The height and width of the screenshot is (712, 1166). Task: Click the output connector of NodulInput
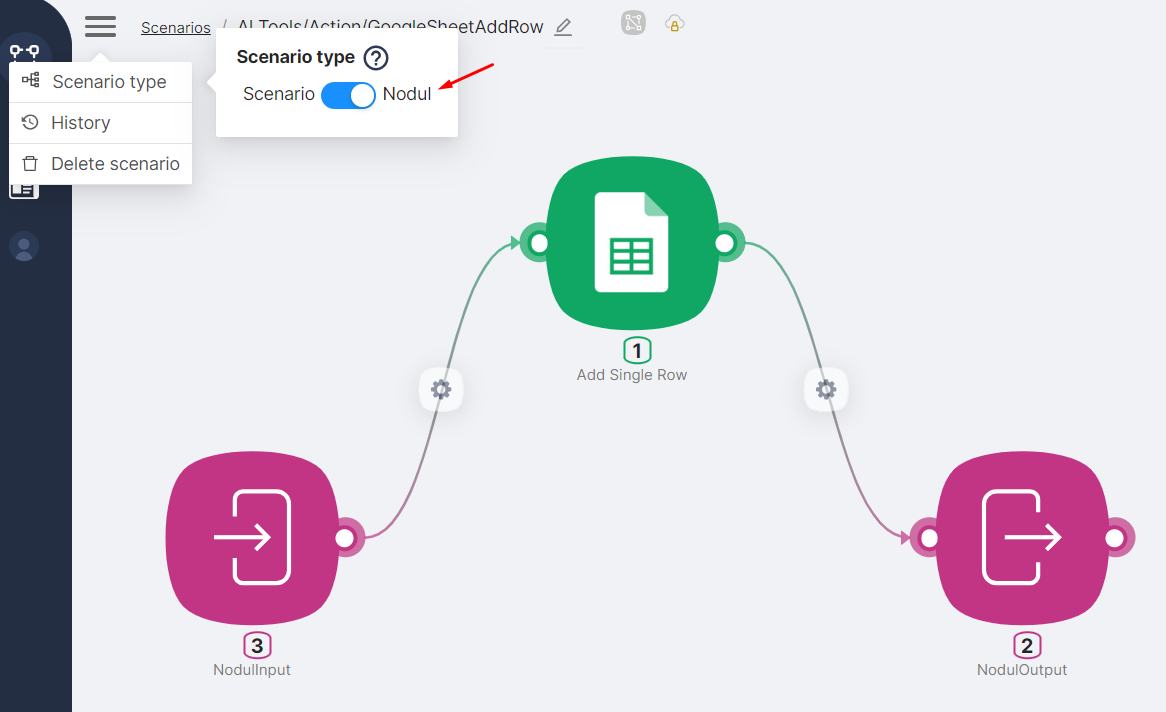pos(345,538)
